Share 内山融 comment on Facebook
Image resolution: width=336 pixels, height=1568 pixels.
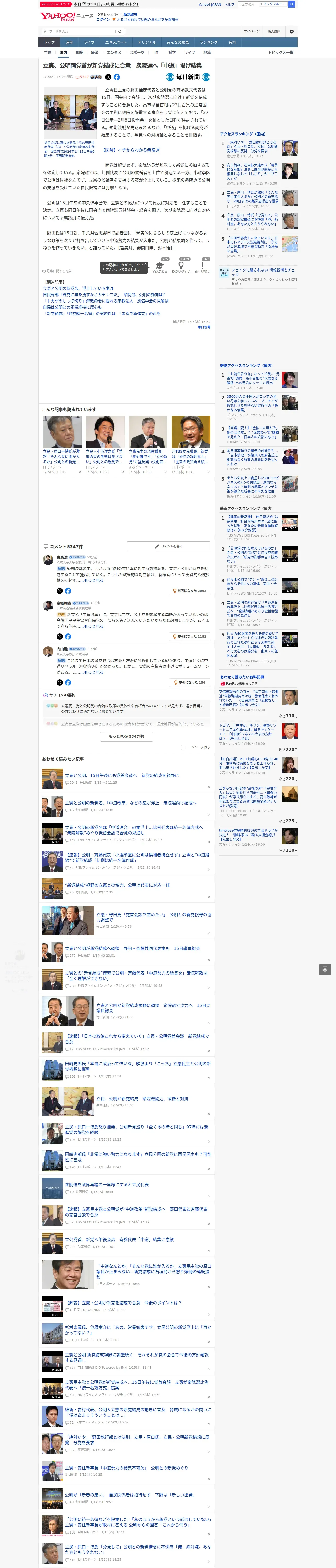pyautogui.click(x=68, y=682)
